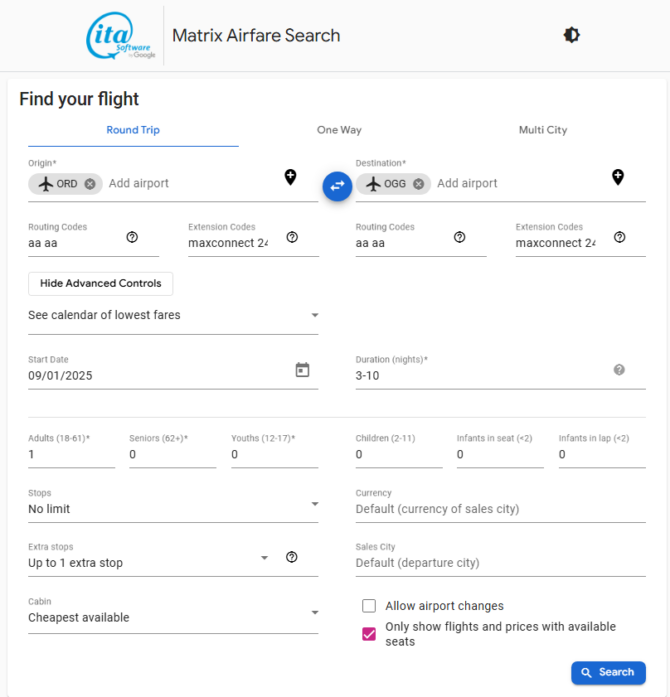
Task: Switch to the Multi City tab
Action: [542, 130]
